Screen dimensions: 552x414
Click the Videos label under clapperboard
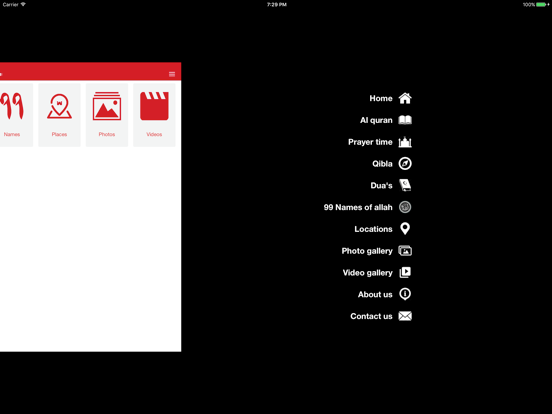(x=154, y=134)
